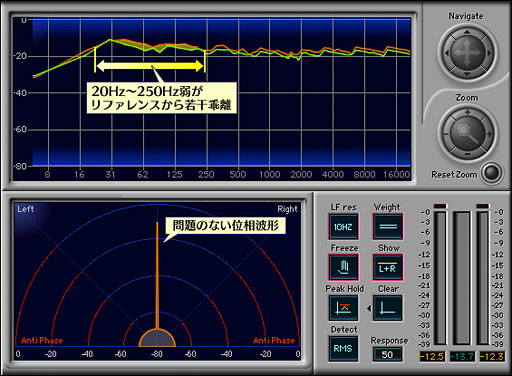Reset the left meter clip indicator

tap(440, 206)
